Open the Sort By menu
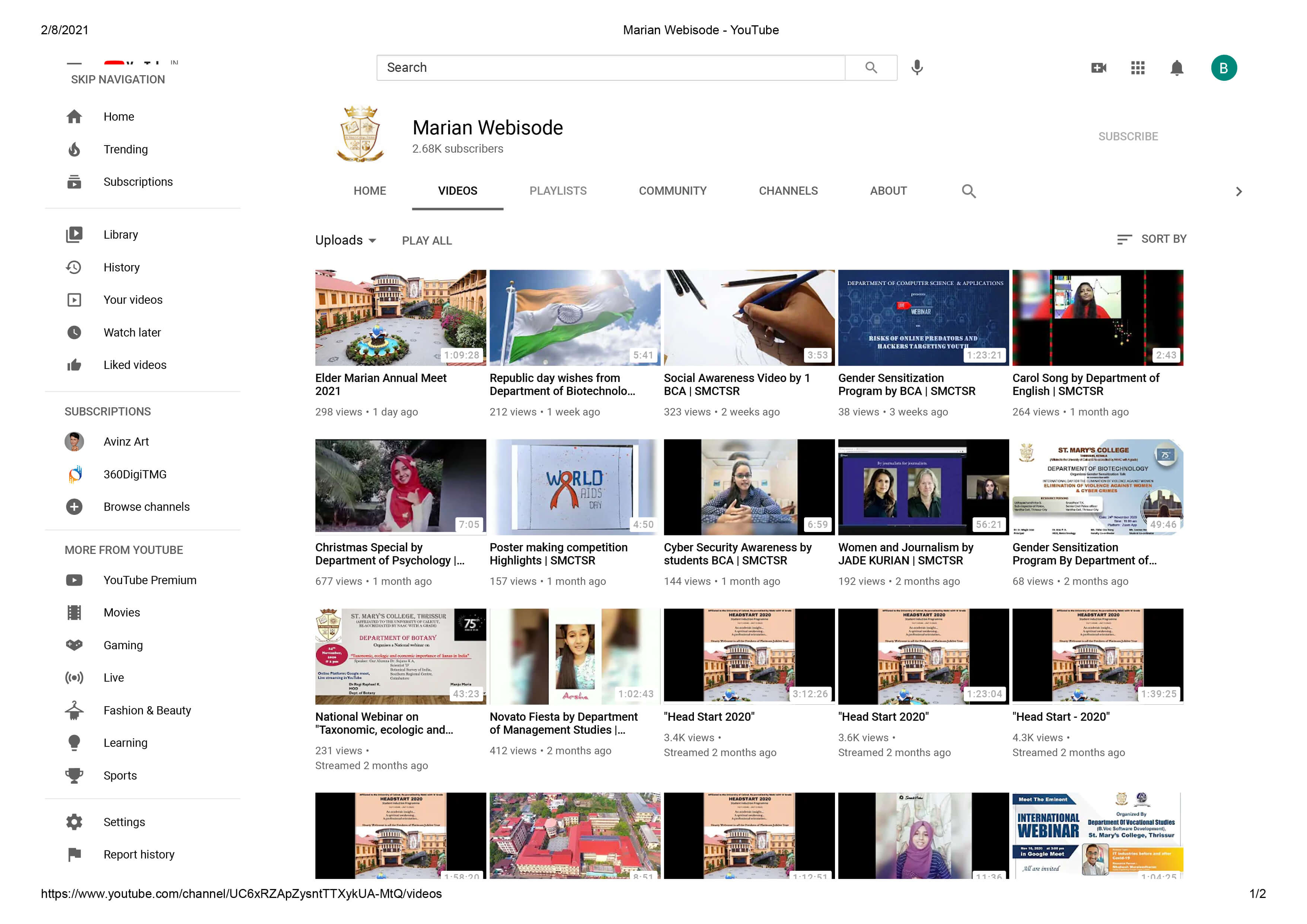The image size is (1307, 924). click(1152, 239)
